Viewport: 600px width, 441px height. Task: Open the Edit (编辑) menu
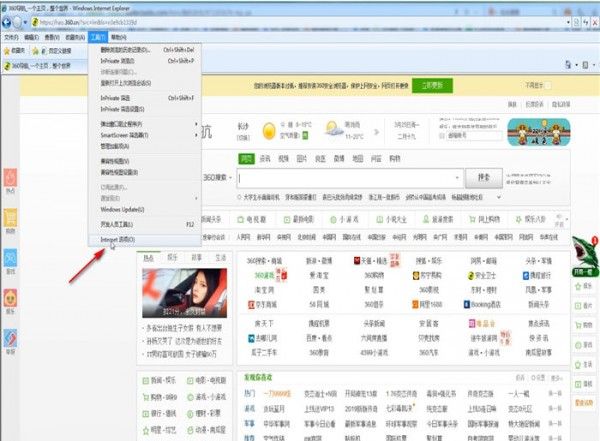point(31,37)
